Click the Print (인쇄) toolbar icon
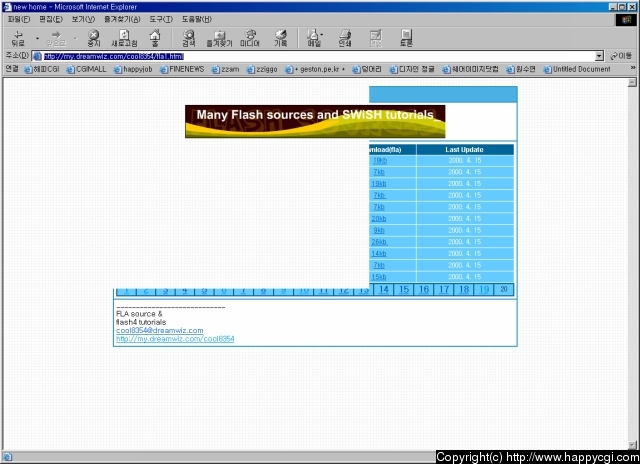 click(x=345, y=38)
